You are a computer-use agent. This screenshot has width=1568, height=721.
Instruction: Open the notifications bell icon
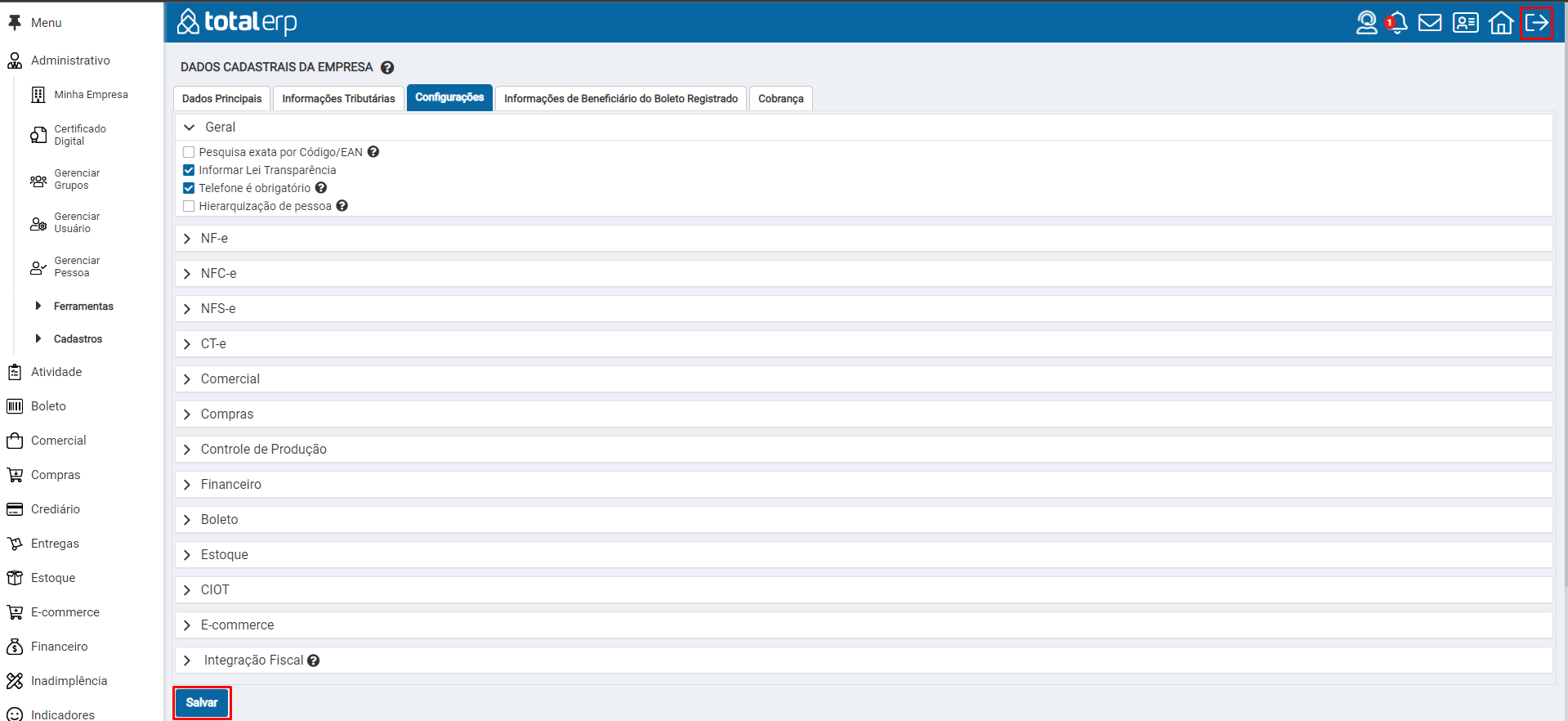tap(1398, 23)
